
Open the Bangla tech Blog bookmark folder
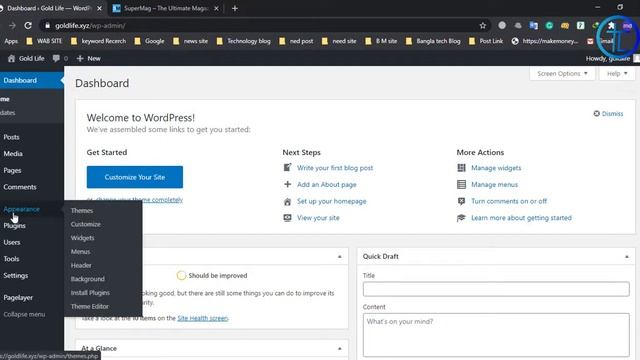click(433, 41)
